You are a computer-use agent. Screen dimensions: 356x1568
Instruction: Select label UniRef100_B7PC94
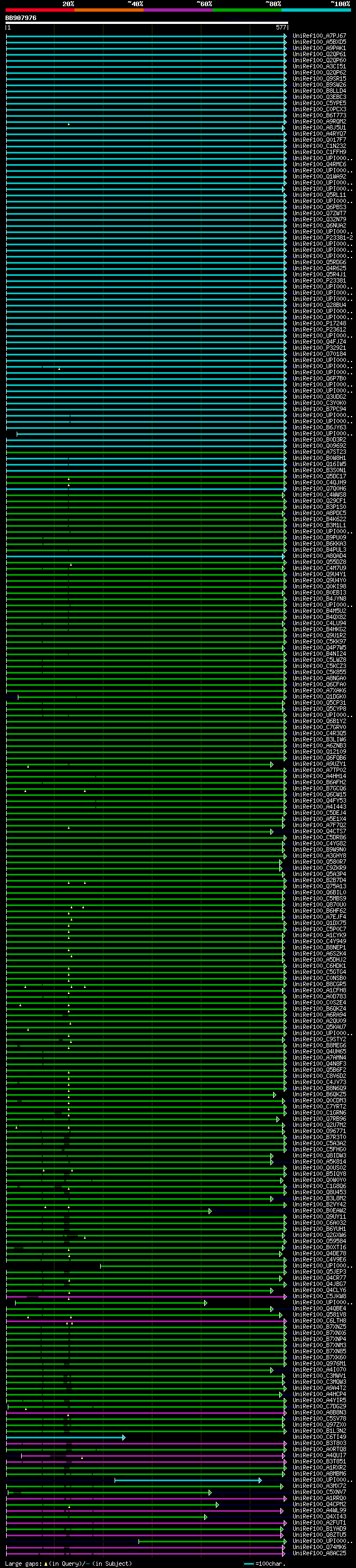tap(319, 409)
